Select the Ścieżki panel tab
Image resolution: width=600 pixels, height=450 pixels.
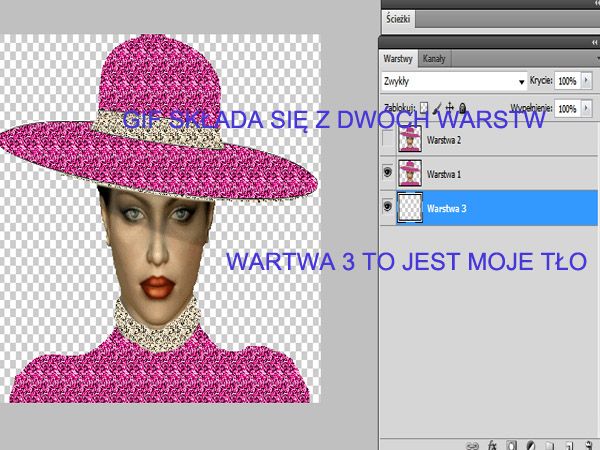pyautogui.click(x=401, y=19)
